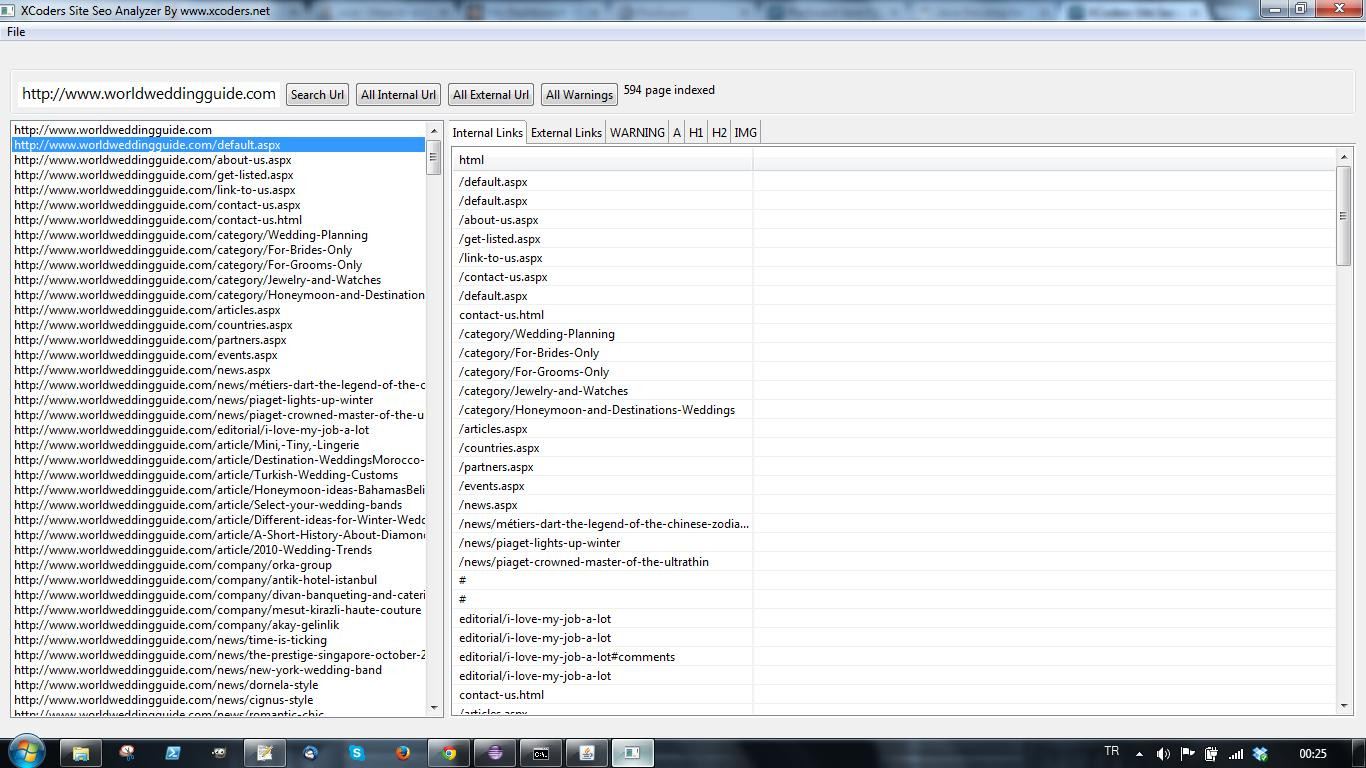Switch to the External Links tab
This screenshot has height=768, width=1366.
[566, 132]
